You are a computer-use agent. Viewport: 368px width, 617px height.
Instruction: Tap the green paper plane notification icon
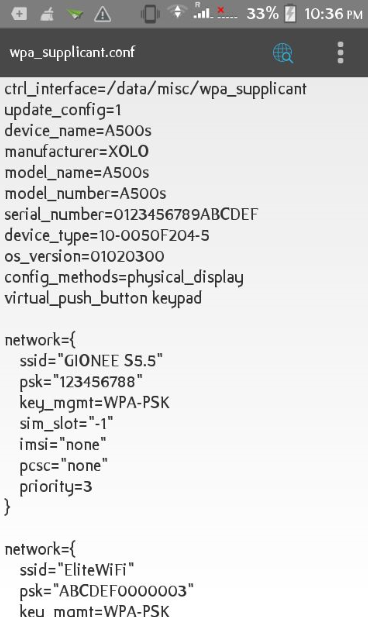tap(75, 15)
